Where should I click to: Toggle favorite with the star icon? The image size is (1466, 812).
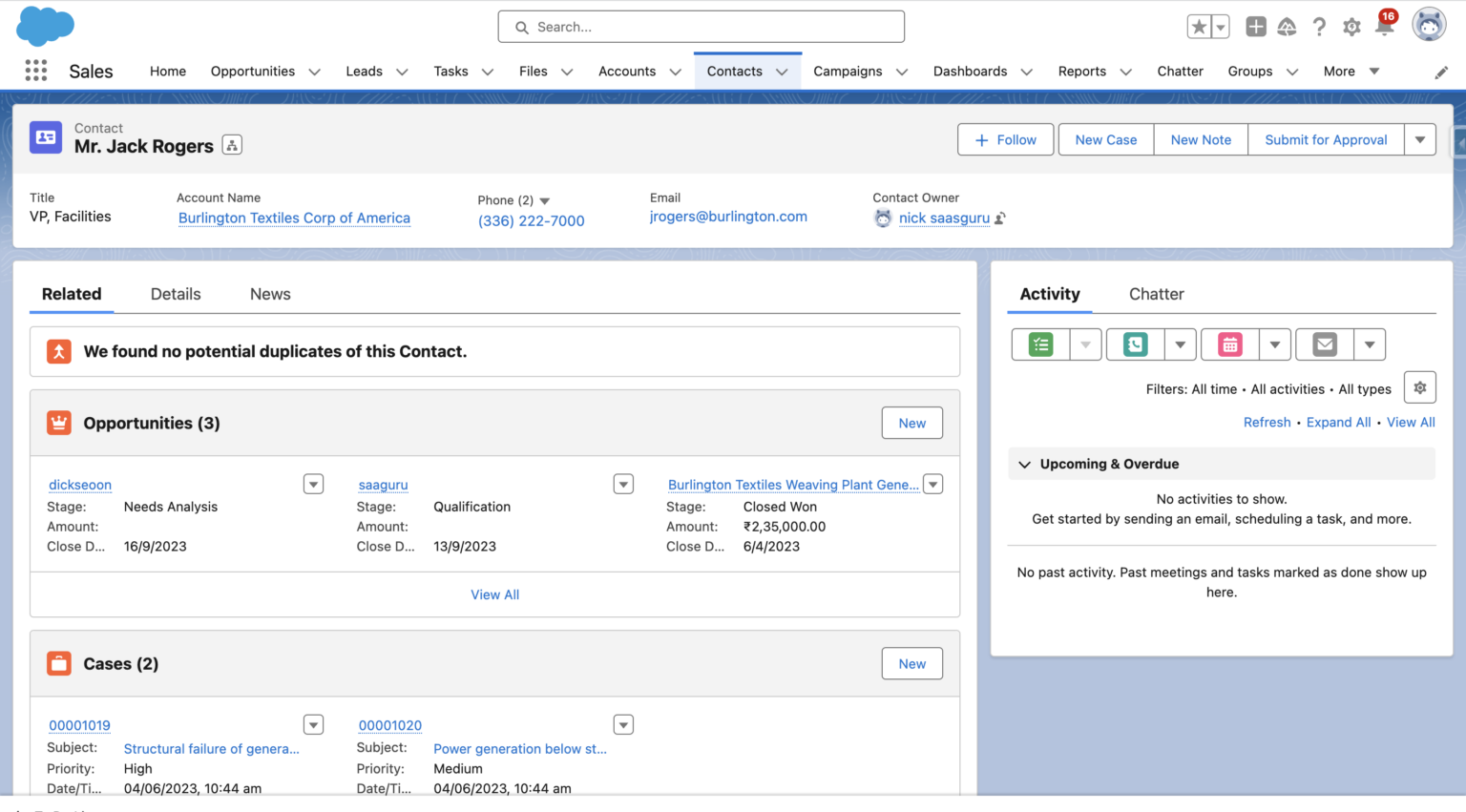point(1200,27)
